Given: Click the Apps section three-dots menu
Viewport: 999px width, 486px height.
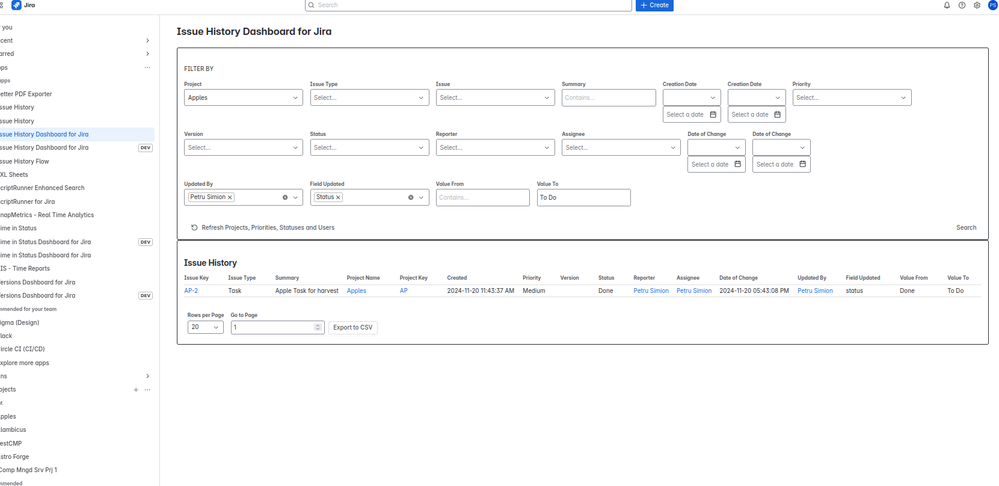Looking at the screenshot, I should point(147,68).
